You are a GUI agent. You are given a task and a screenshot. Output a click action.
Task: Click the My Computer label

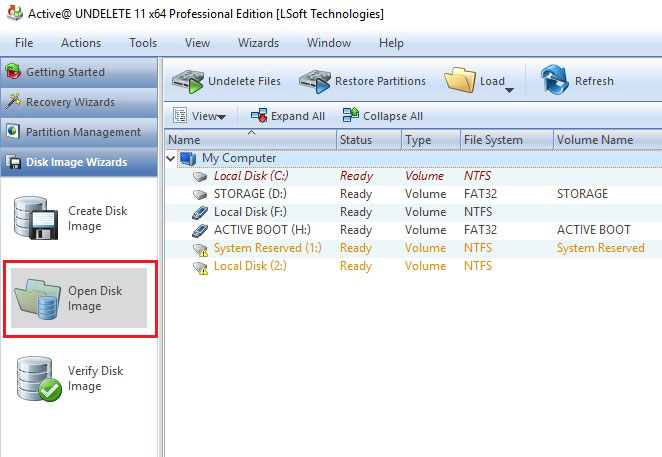239,158
